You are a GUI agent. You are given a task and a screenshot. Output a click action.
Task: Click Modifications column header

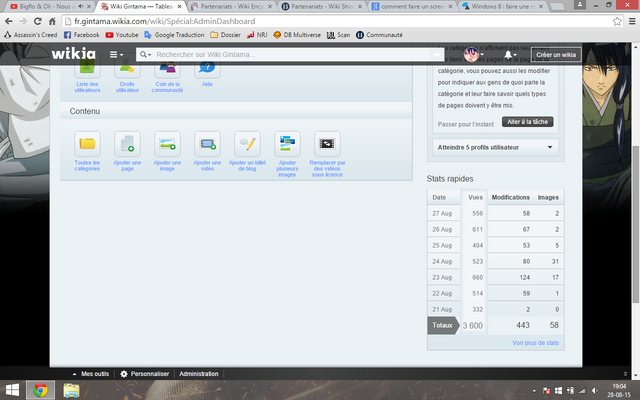pos(511,197)
